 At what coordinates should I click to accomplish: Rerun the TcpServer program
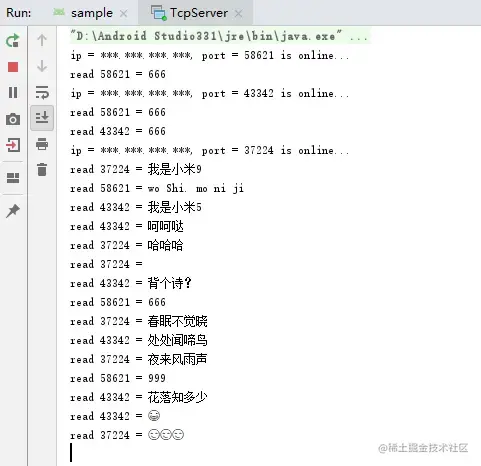13,40
